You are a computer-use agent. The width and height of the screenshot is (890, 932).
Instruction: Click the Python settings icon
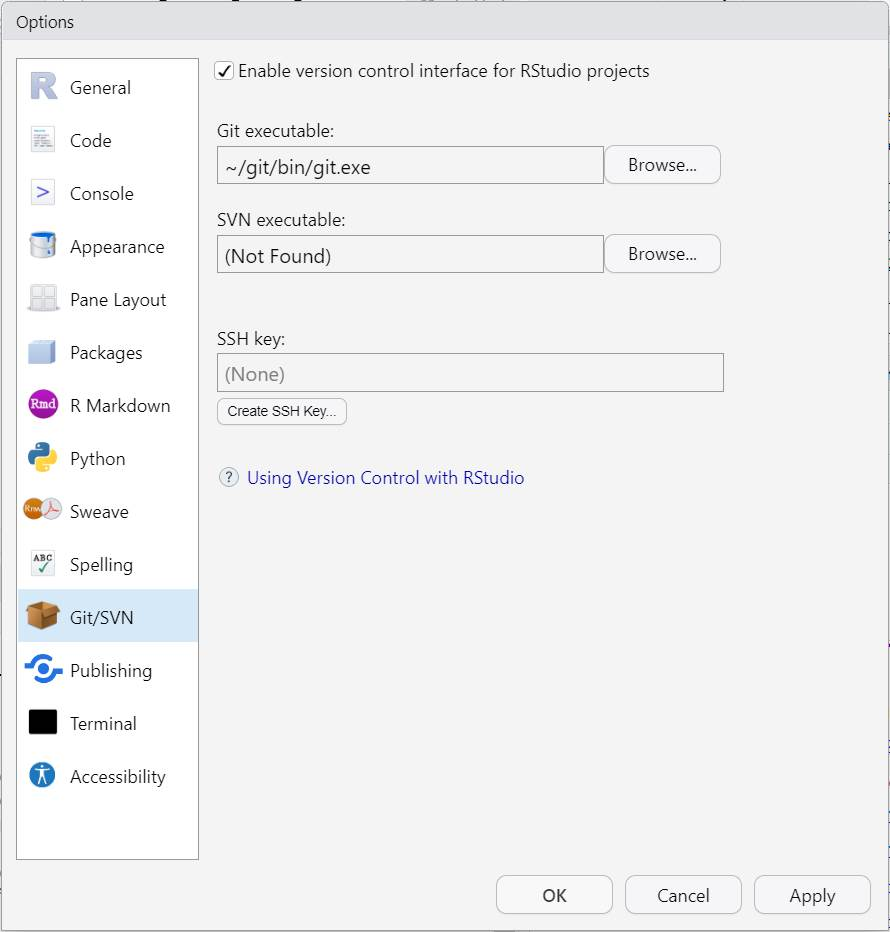click(x=42, y=458)
